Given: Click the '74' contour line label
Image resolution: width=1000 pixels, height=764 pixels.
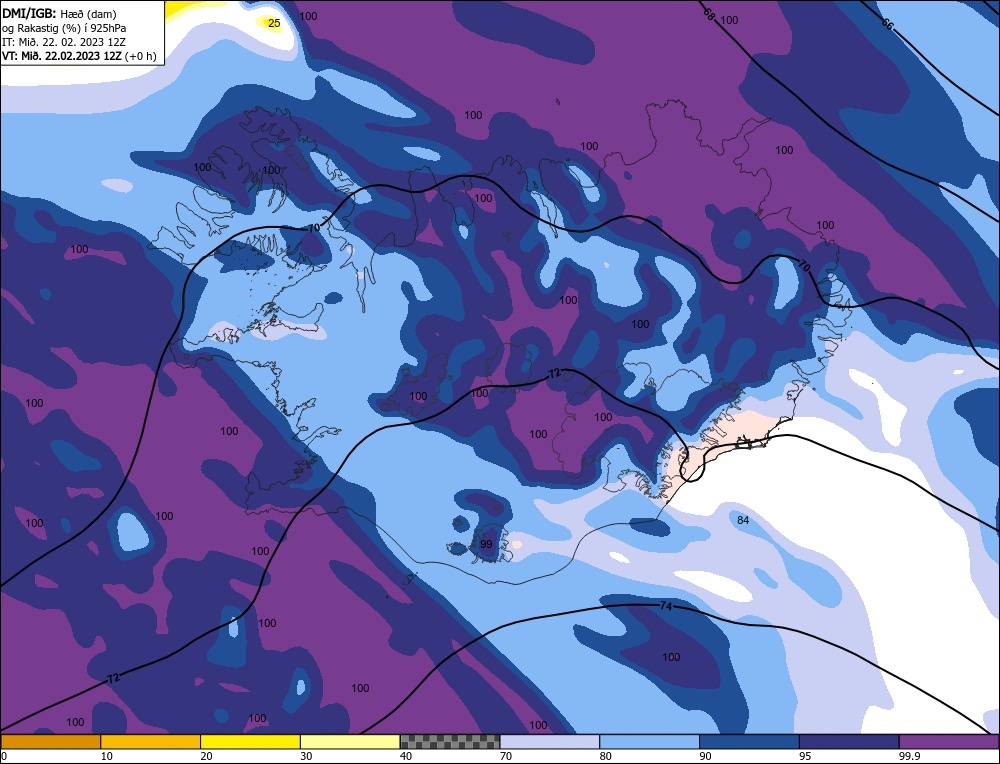Looking at the screenshot, I should point(666,606).
